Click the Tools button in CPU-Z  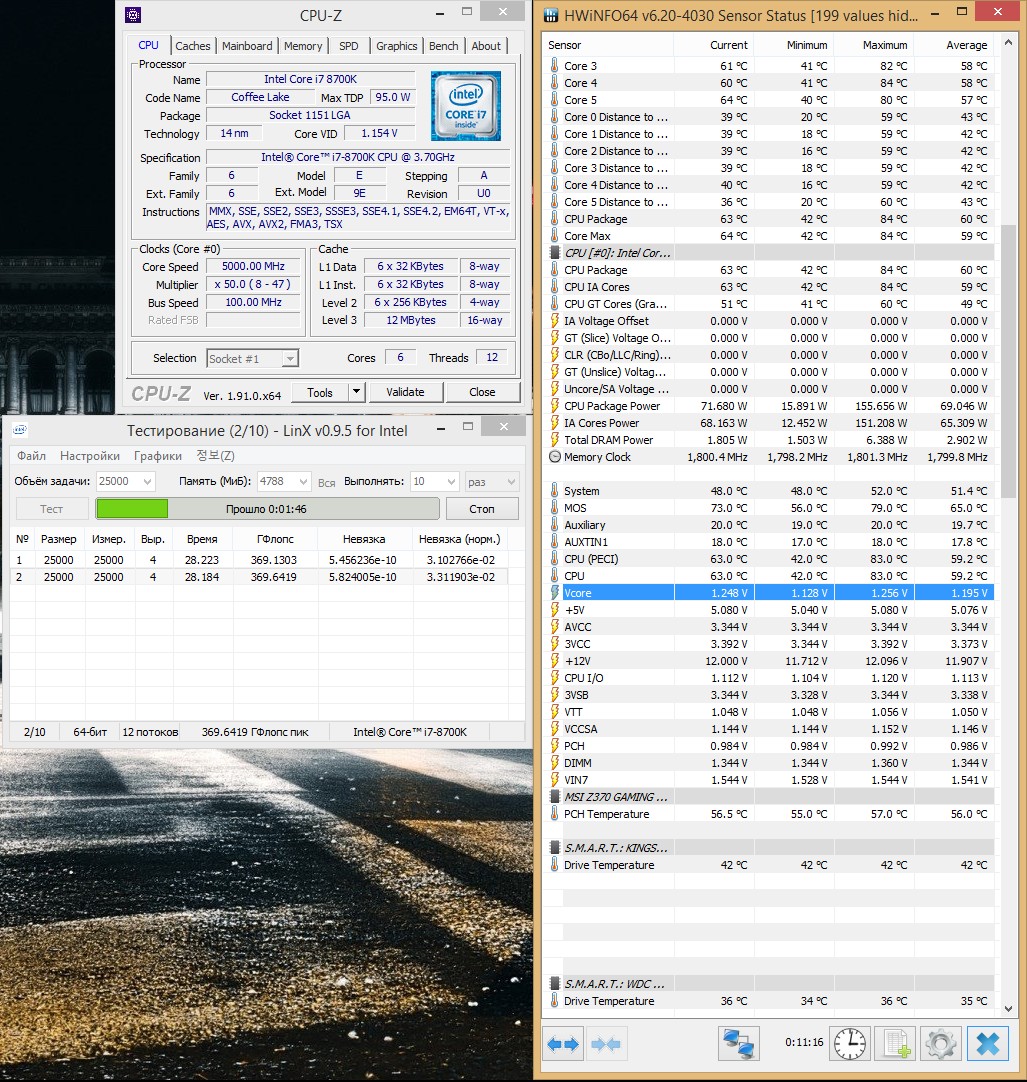tap(320, 392)
